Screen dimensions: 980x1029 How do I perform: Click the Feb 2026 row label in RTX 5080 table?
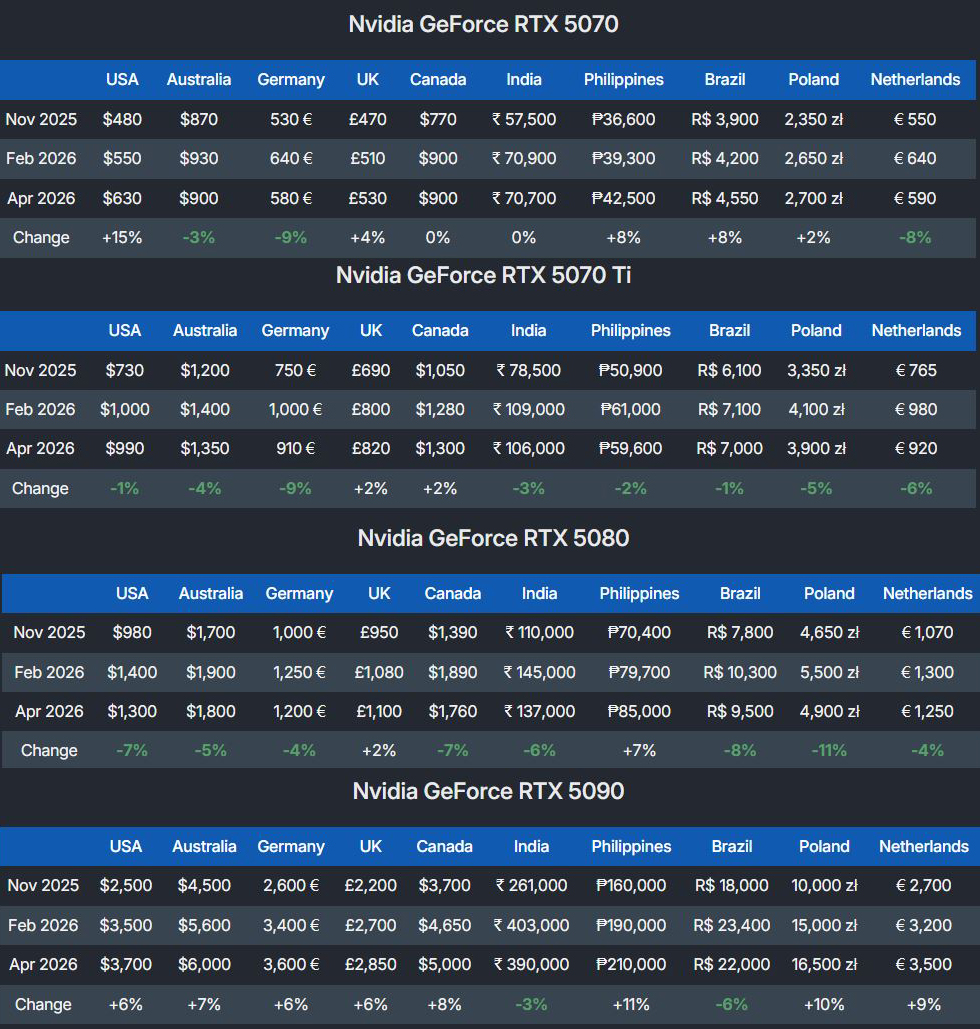click(49, 672)
